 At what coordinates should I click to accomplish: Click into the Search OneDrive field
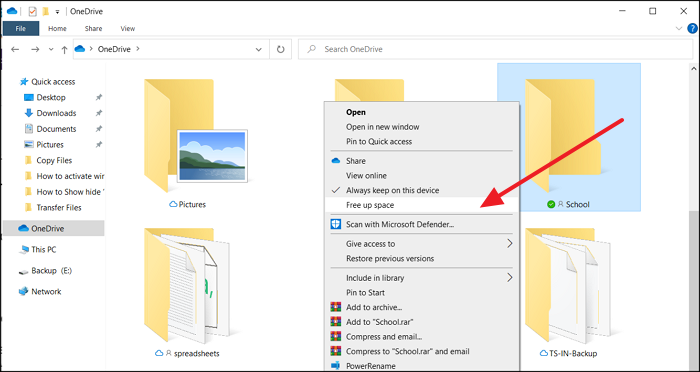pyautogui.click(x=495, y=49)
